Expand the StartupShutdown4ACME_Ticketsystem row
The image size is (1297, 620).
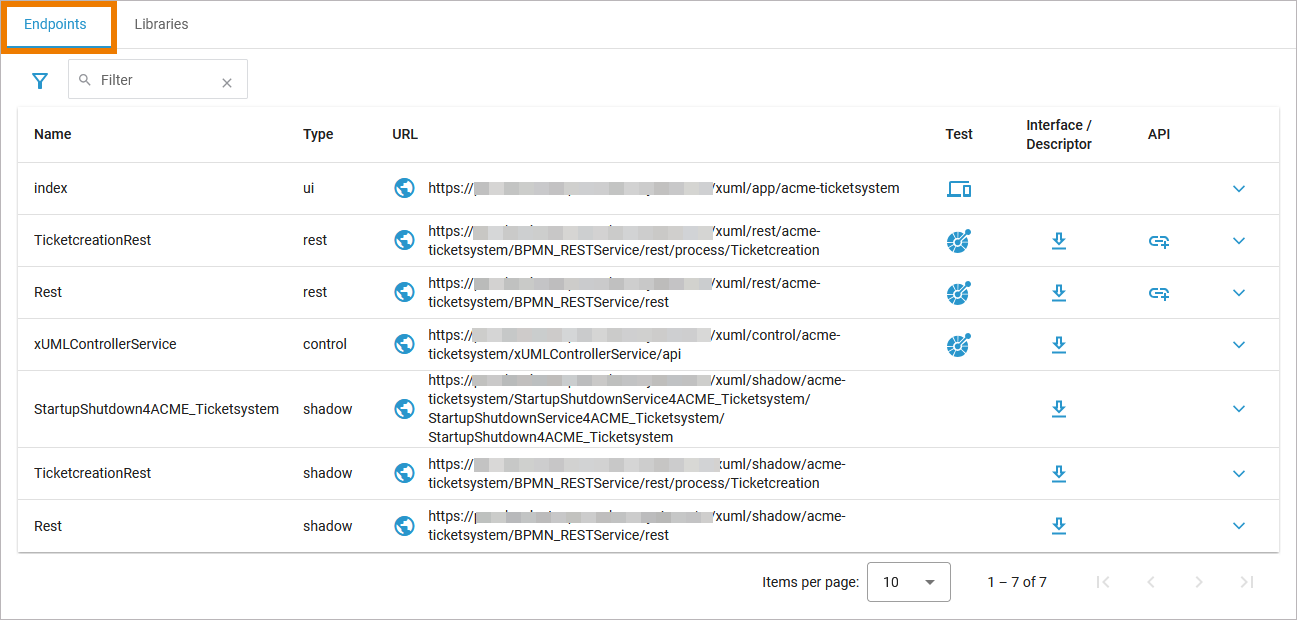(1239, 409)
